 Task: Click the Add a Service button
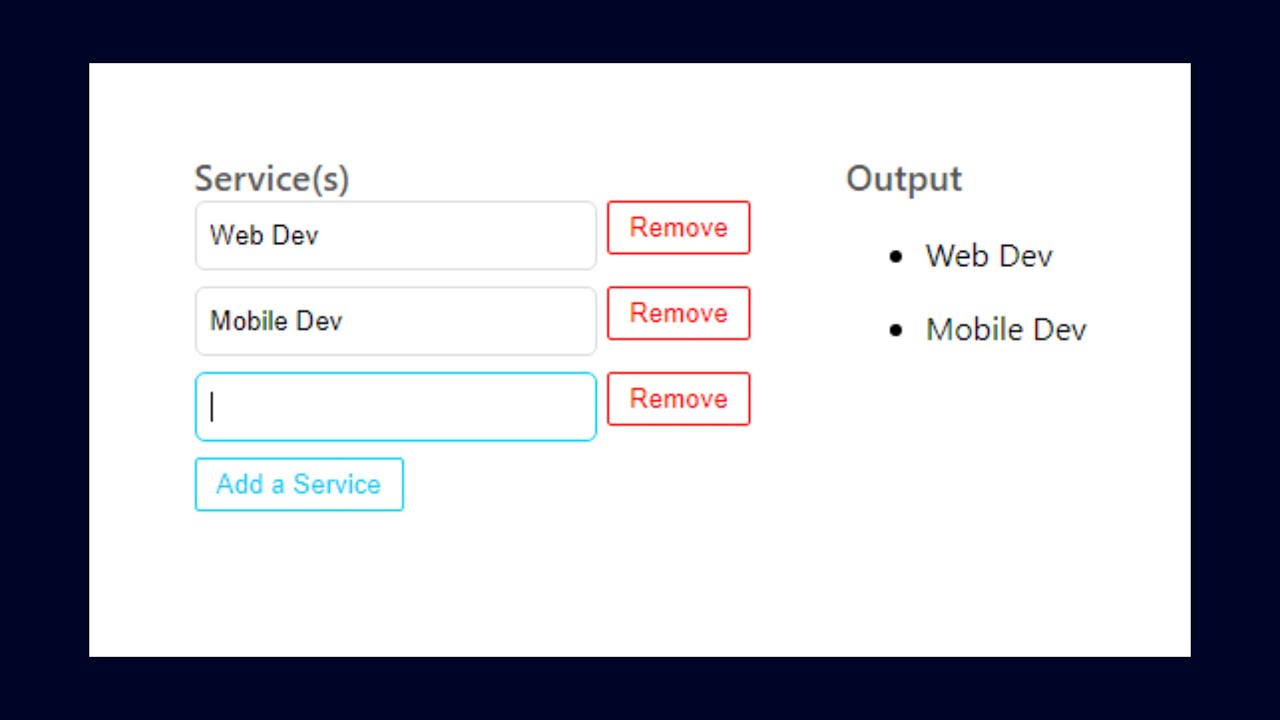pyautogui.click(x=299, y=485)
